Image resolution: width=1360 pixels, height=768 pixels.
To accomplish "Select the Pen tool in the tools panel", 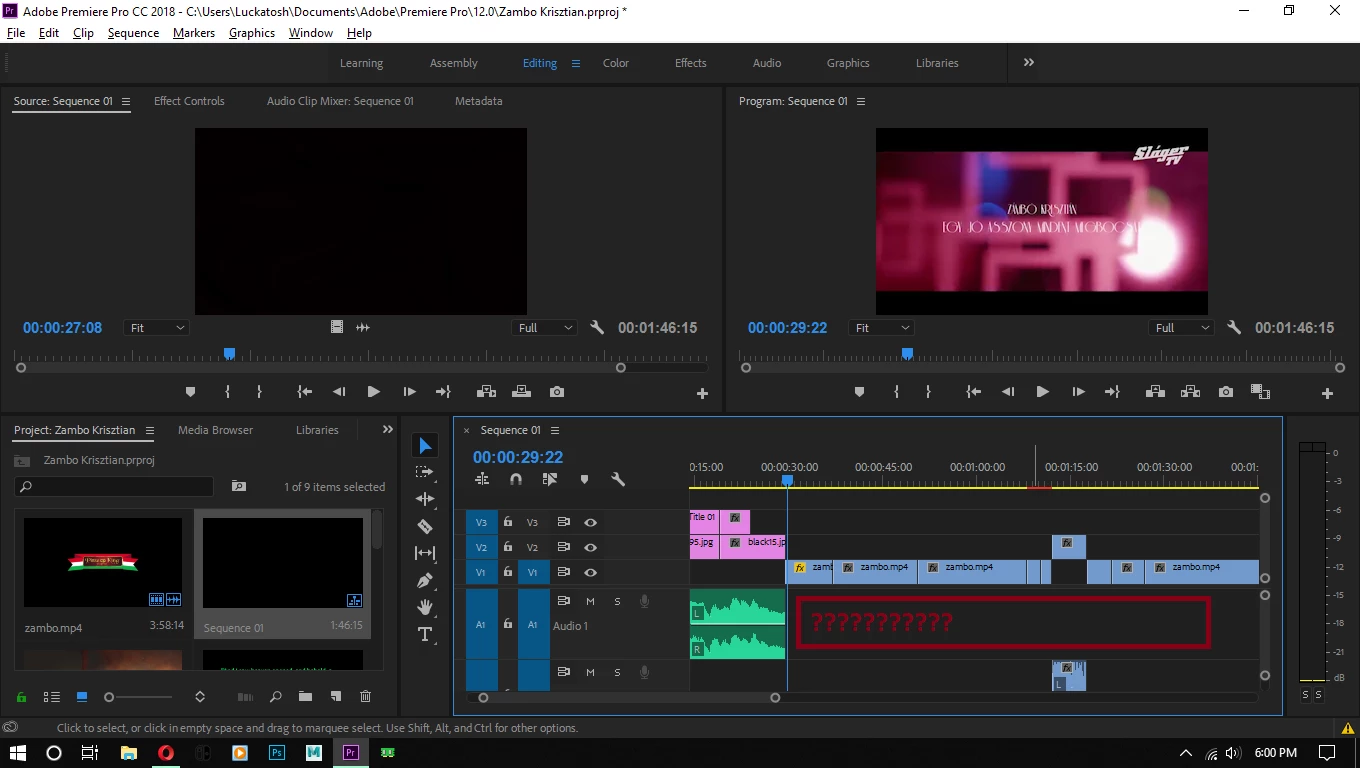I will [425, 580].
